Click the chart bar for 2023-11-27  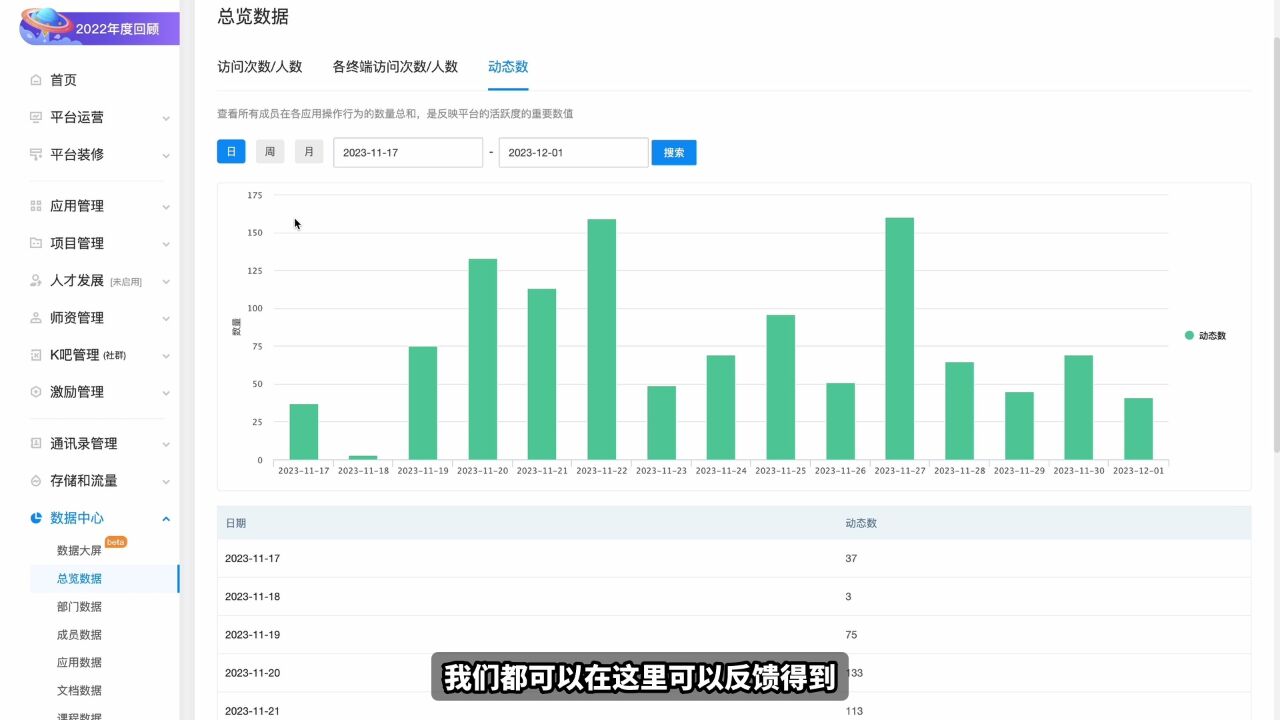coord(900,339)
